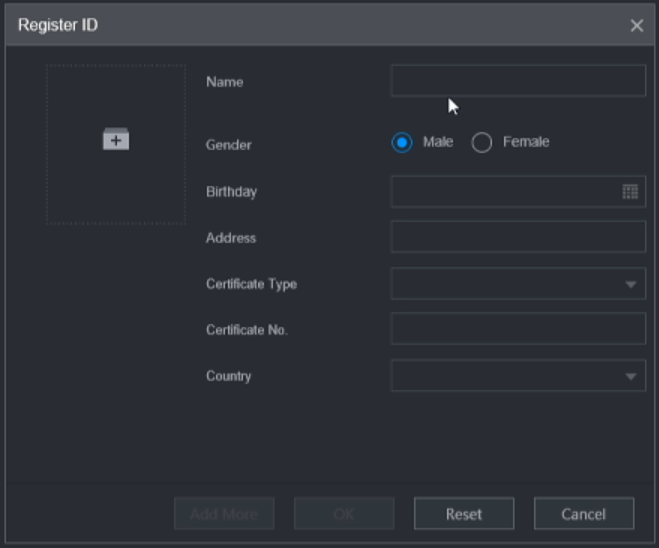
Task: Expand the Certificate Type dropdown
Action: tap(517, 284)
